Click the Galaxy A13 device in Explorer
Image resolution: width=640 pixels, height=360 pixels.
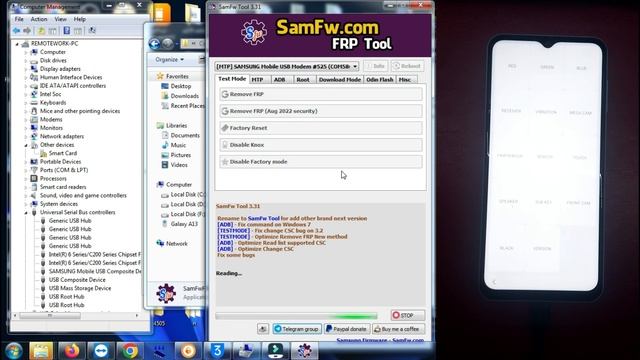pos(184,224)
